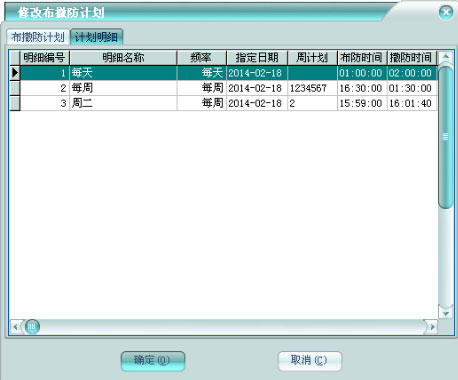The width and height of the screenshot is (458, 380).
Task: Click the horizontal scrollbar left arrow
Action: [x=15, y=327]
